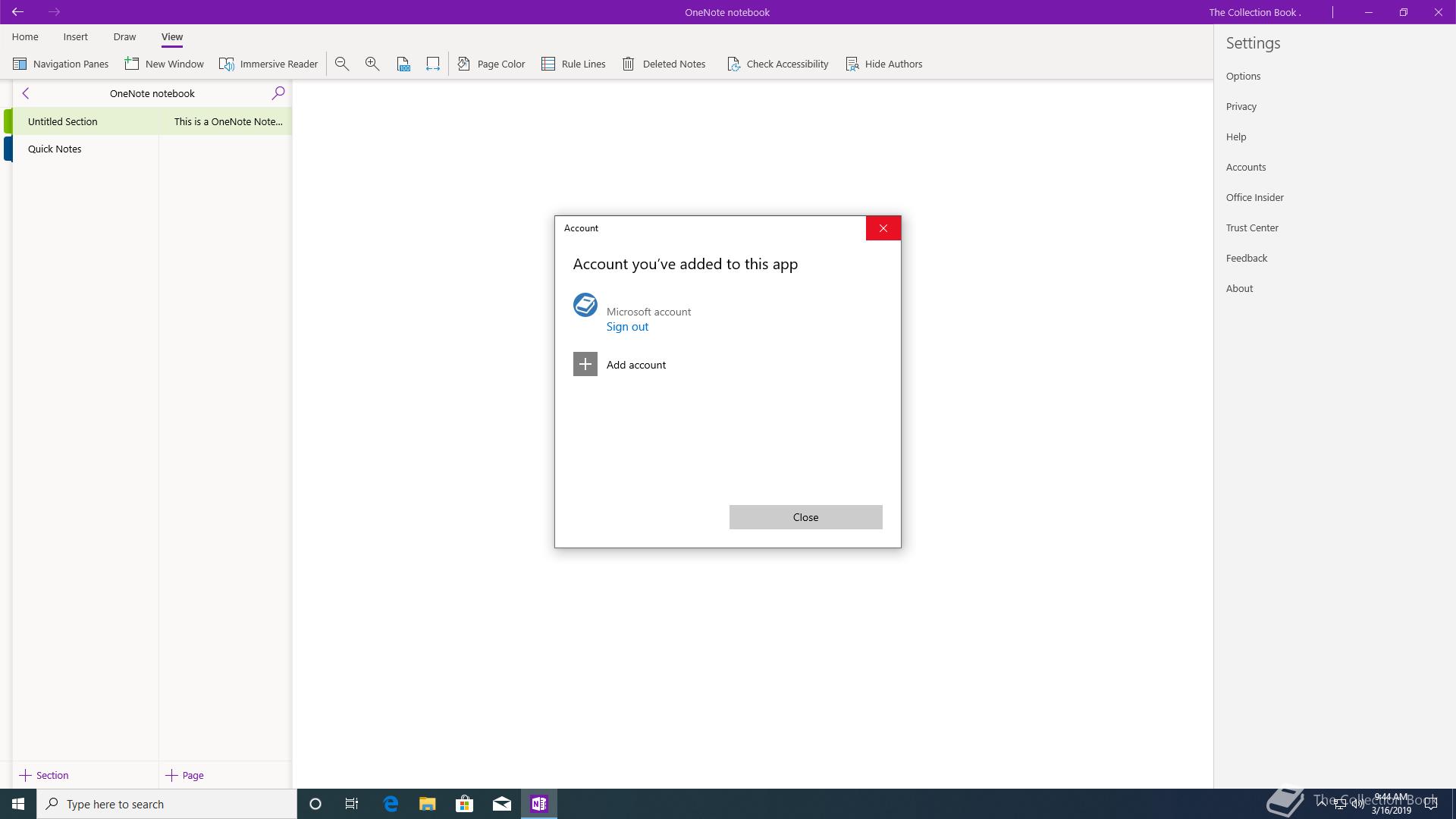The image size is (1456, 819).
Task: Click the Microsoft account avatar icon
Action: tap(585, 305)
